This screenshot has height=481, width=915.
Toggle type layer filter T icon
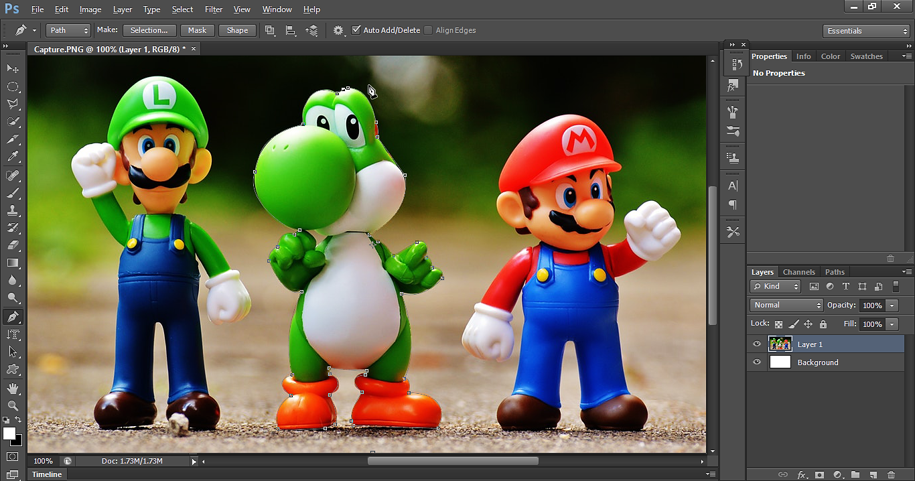846,287
